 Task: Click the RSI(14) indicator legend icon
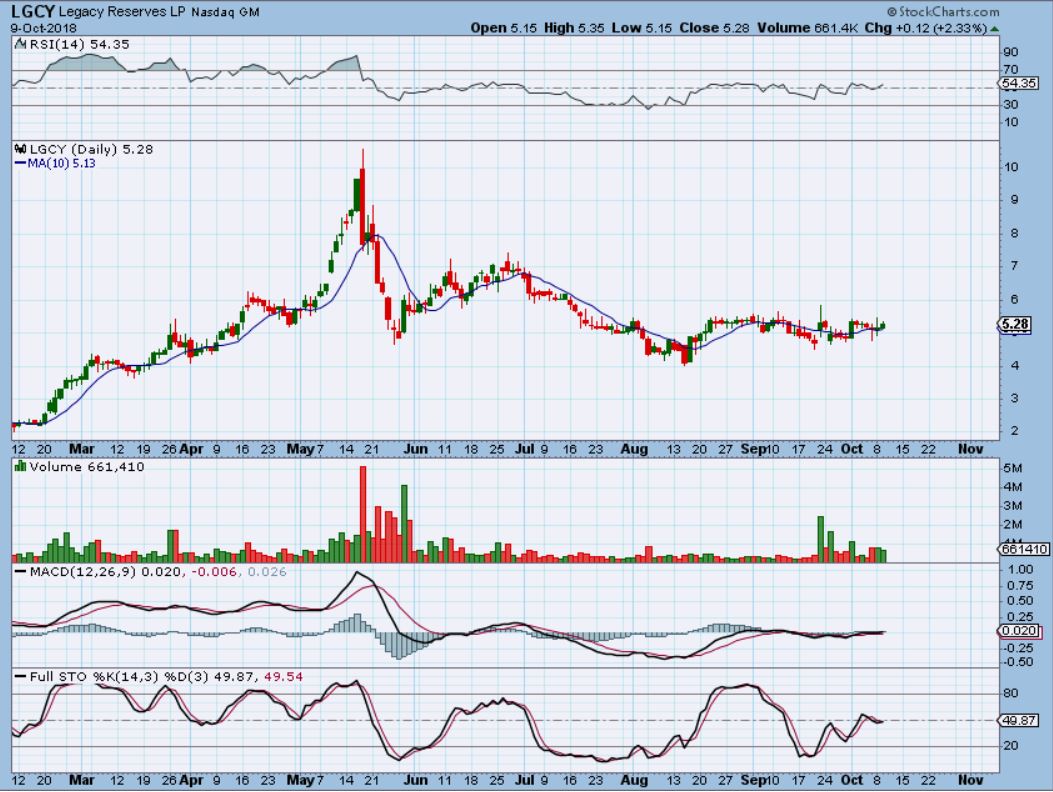(20, 44)
